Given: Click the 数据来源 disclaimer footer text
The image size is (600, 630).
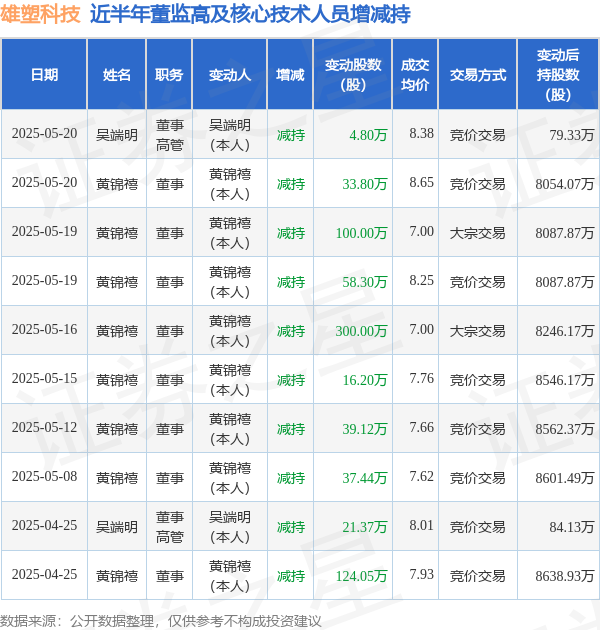Looking at the screenshot, I should click(161, 621).
